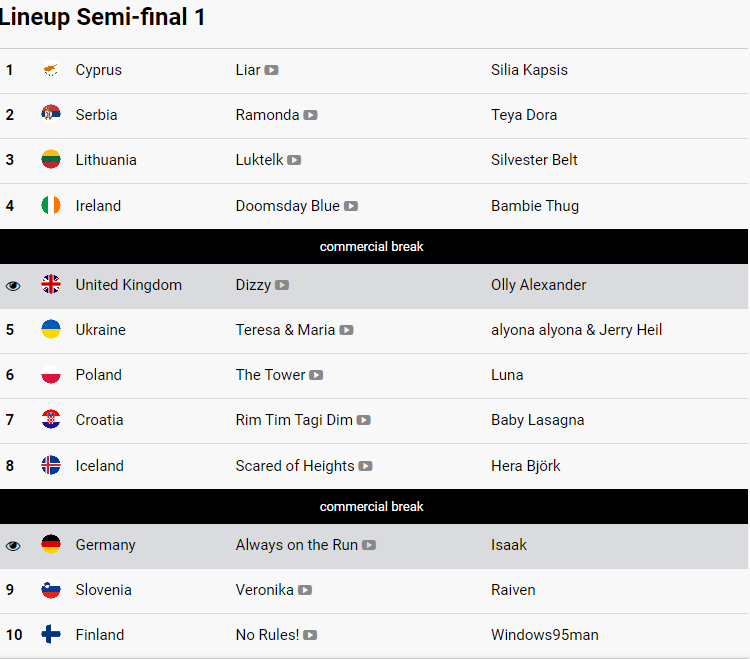
Task: Click the eye icon for United Kingdom
Action: [x=13, y=286]
